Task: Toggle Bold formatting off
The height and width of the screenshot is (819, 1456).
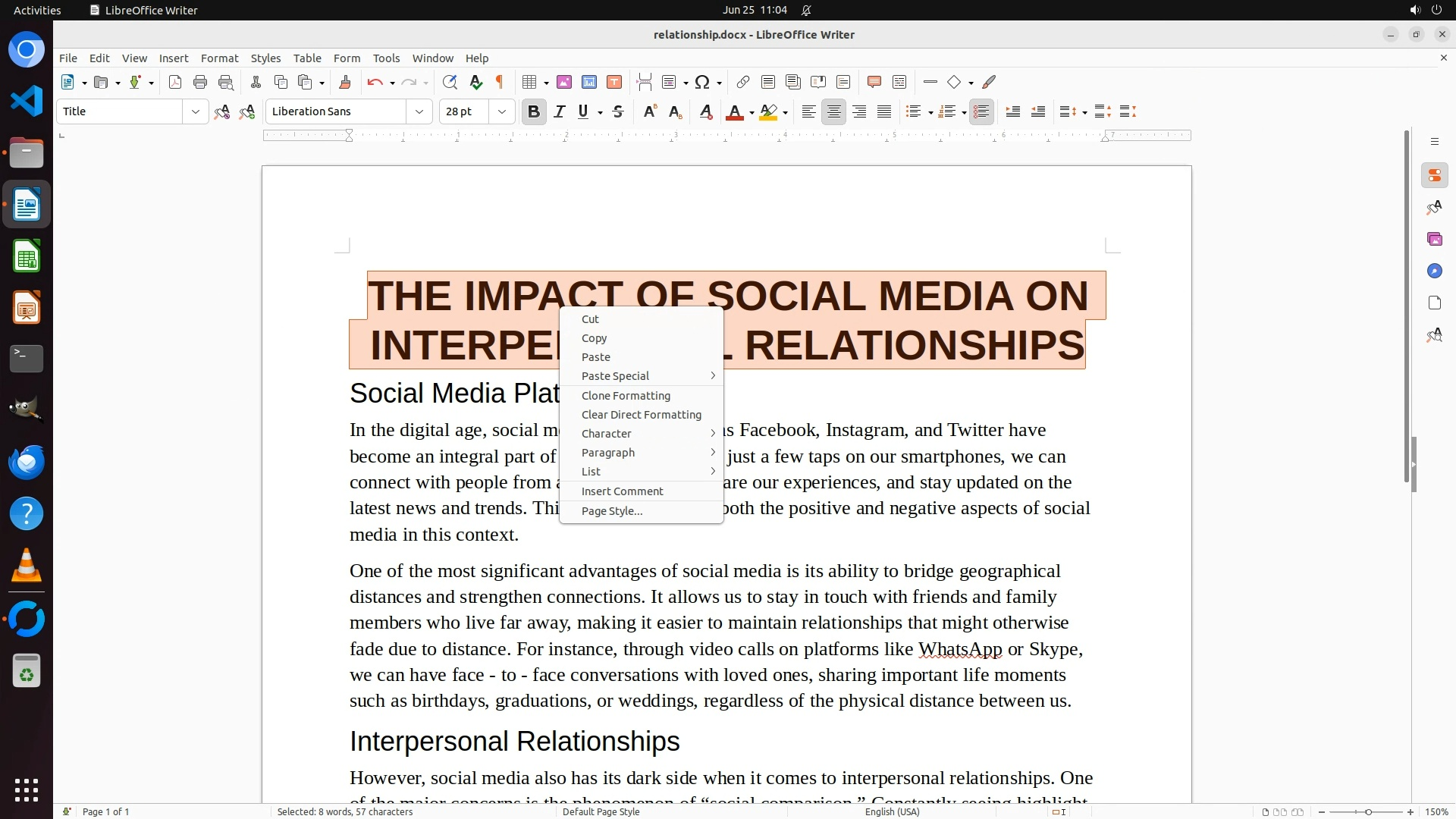Action: (534, 112)
